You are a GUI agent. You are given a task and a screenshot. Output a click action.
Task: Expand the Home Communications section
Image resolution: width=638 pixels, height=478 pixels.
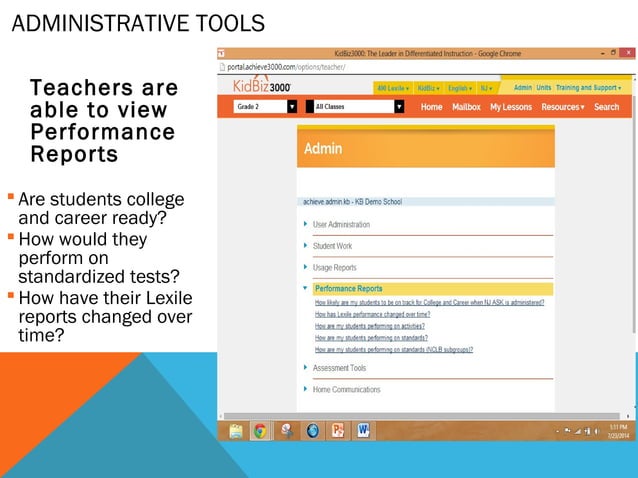point(346,389)
